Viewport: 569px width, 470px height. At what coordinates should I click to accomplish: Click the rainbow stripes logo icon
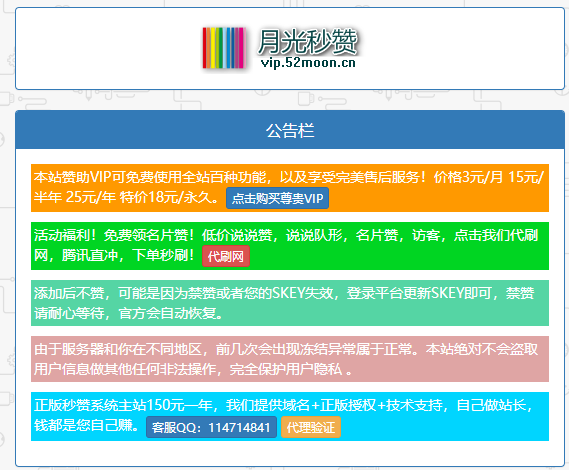224,48
